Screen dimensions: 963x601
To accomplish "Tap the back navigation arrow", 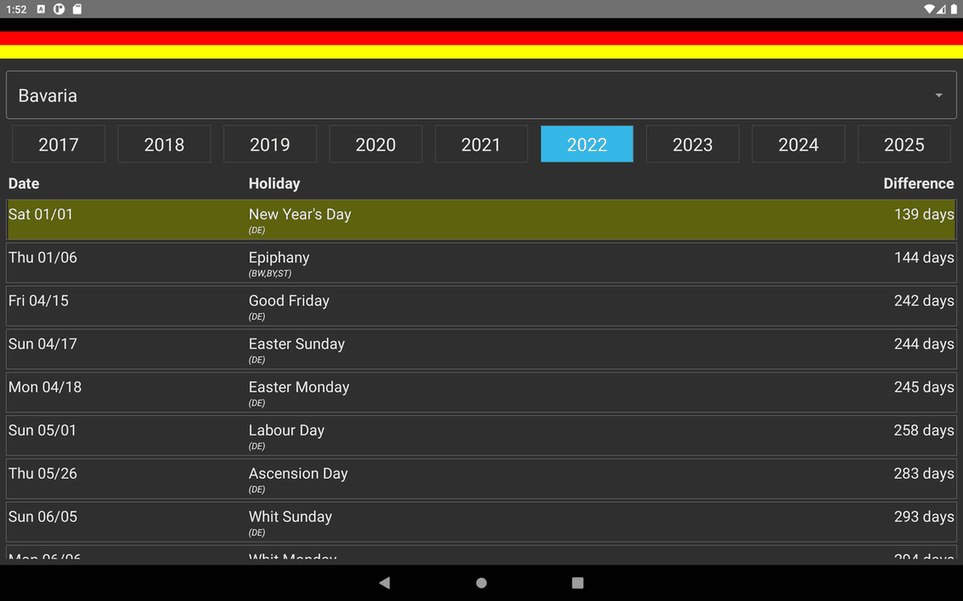I will tap(384, 582).
